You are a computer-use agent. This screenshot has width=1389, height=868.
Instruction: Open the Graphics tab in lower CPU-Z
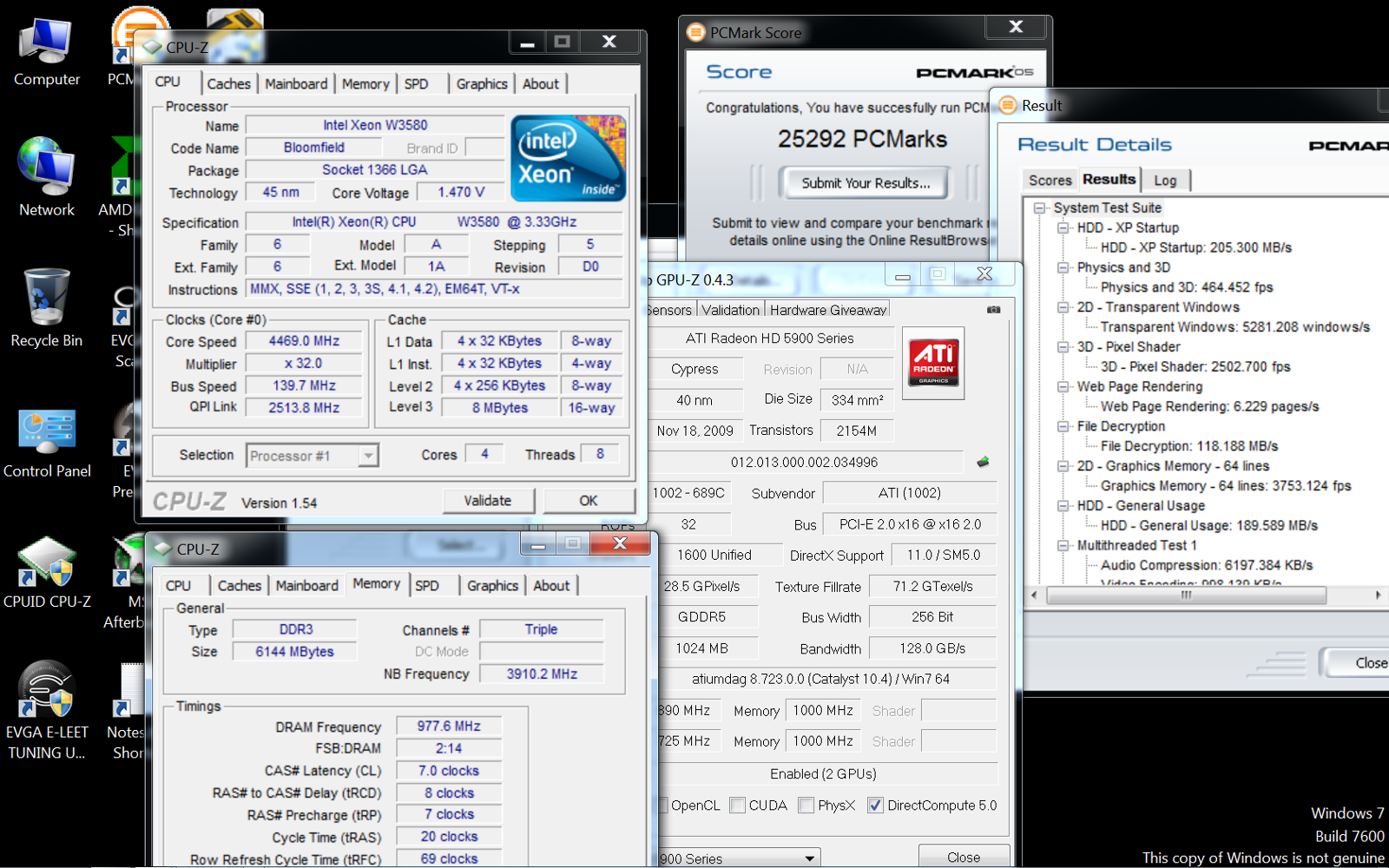(492, 586)
